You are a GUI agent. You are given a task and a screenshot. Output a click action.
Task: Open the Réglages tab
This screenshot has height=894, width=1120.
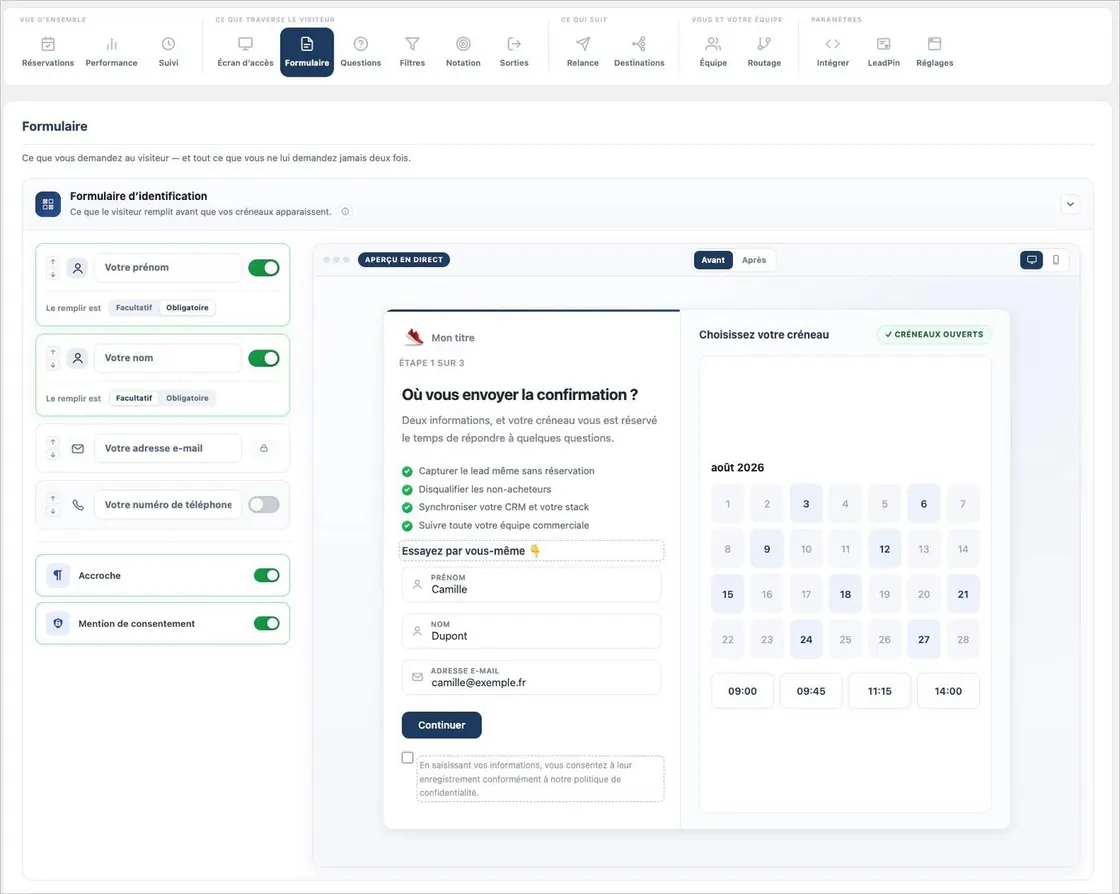[x=934, y=52]
